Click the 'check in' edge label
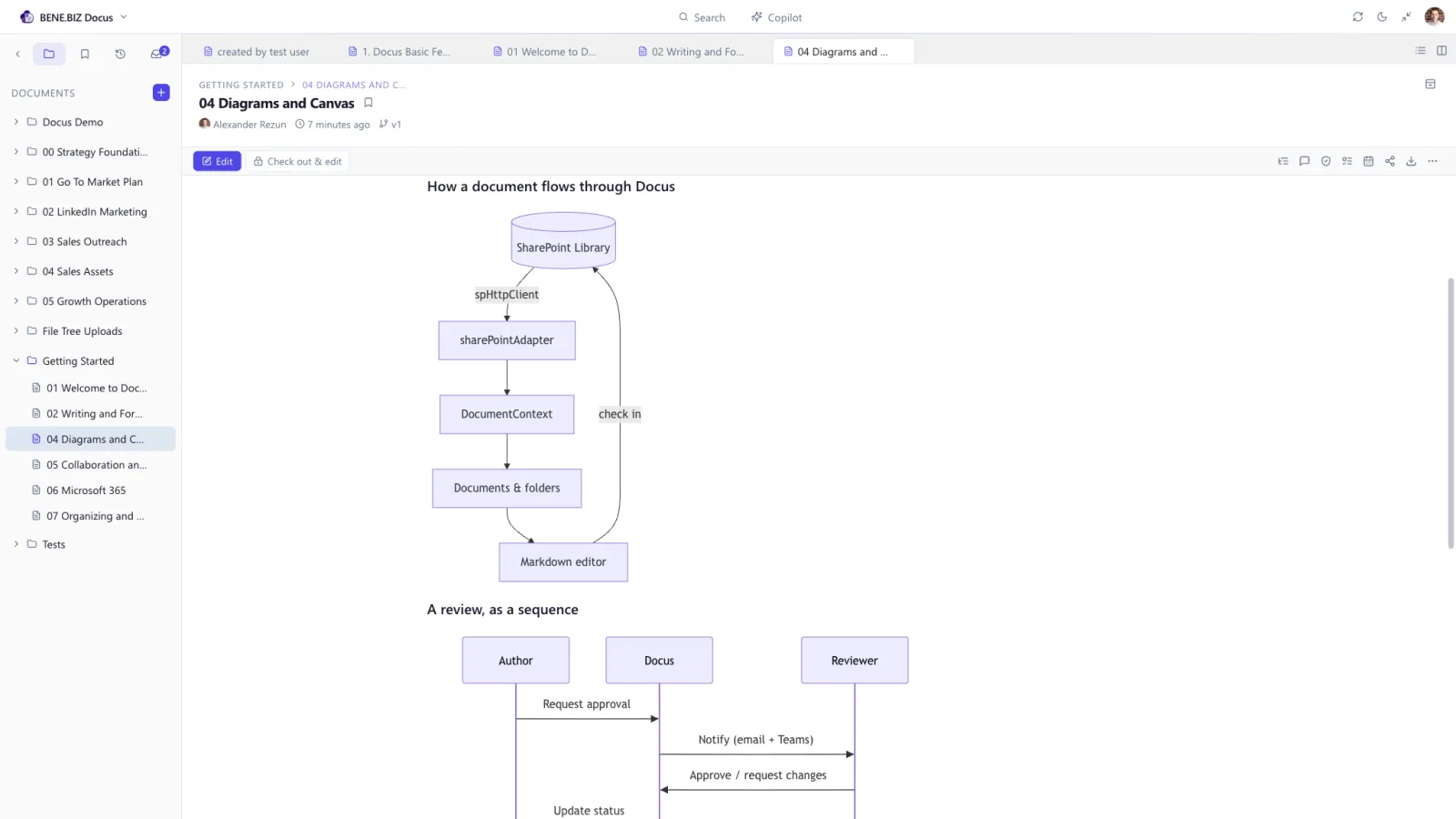The height and width of the screenshot is (819, 1456). pyautogui.click(x=620, y=414)
